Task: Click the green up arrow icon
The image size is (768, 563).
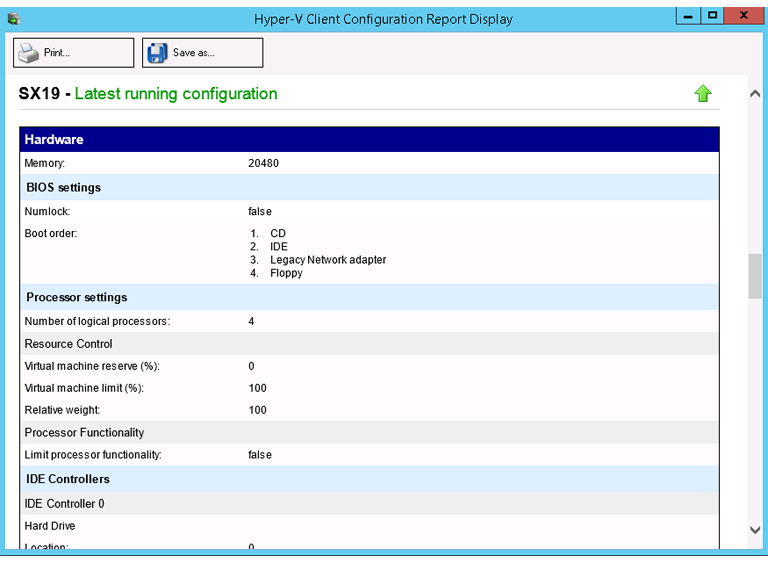Action: click(703, 94)
